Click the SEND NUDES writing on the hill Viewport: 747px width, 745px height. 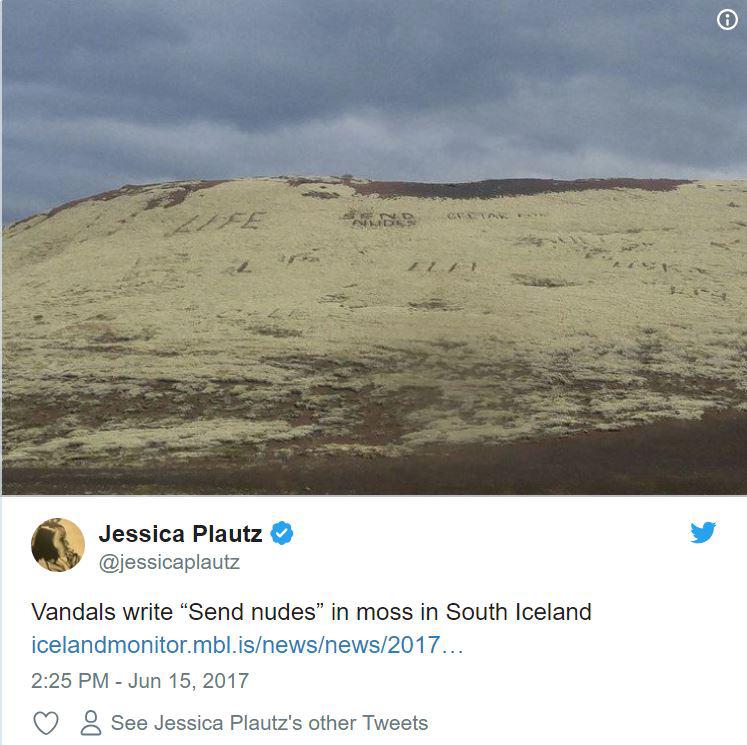coord(380,219)
